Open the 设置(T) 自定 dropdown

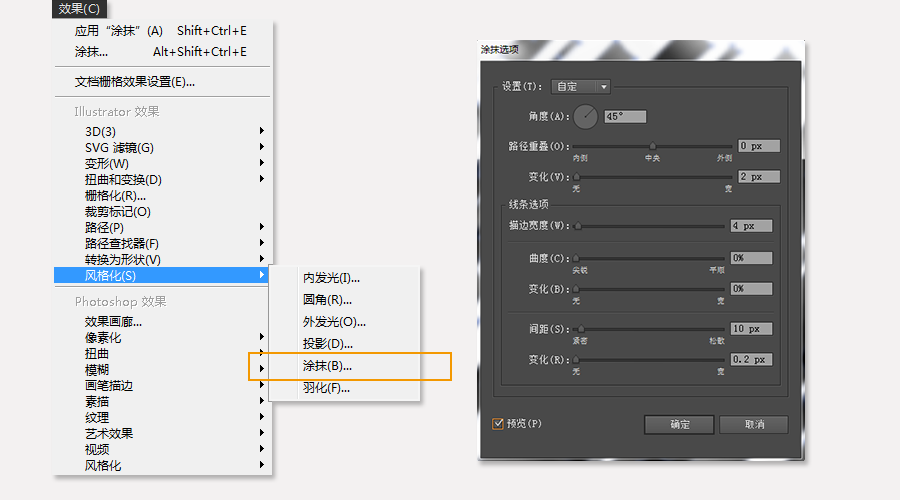click(x=580, y=87)
